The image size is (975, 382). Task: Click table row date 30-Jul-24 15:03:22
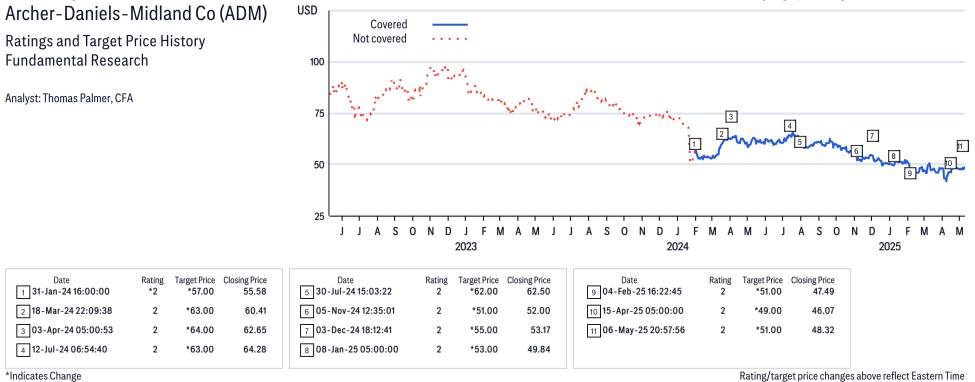tap(353, 291)
